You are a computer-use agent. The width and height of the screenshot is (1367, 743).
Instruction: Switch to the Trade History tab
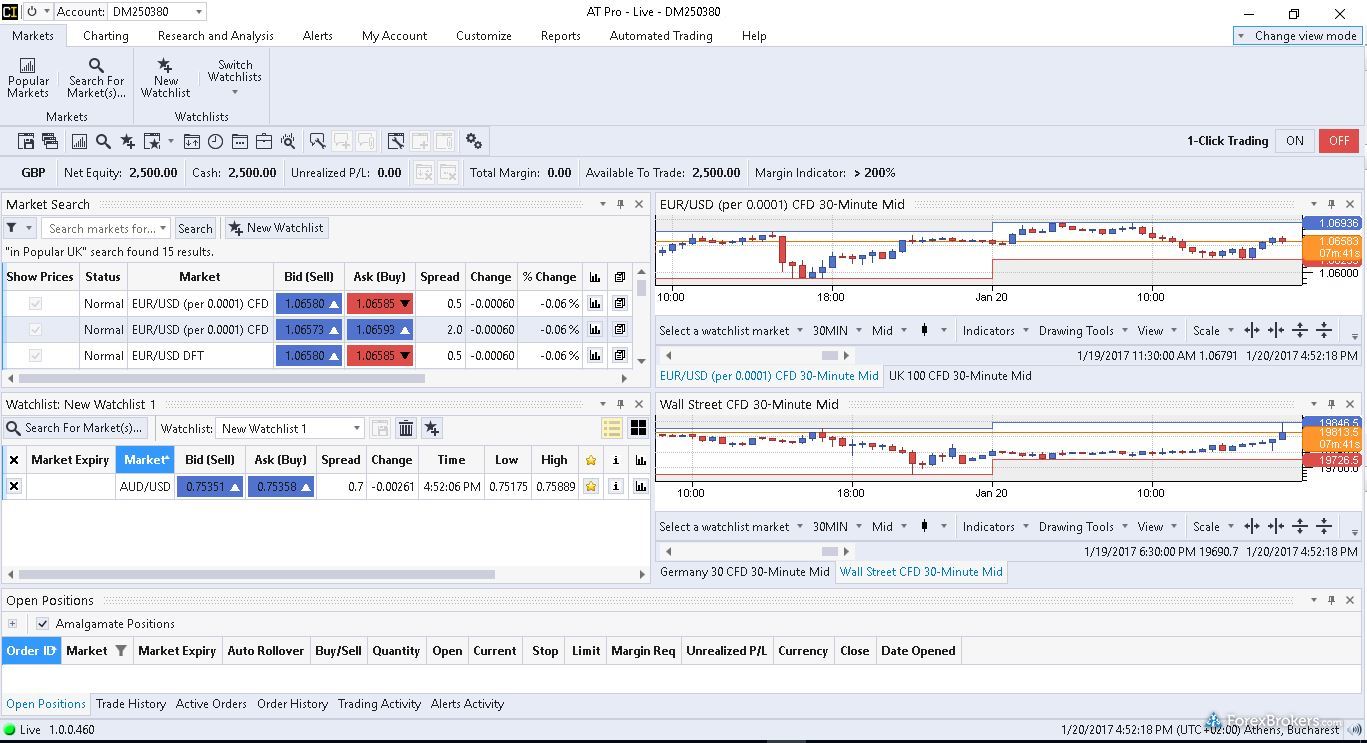(x=131, y=704)
